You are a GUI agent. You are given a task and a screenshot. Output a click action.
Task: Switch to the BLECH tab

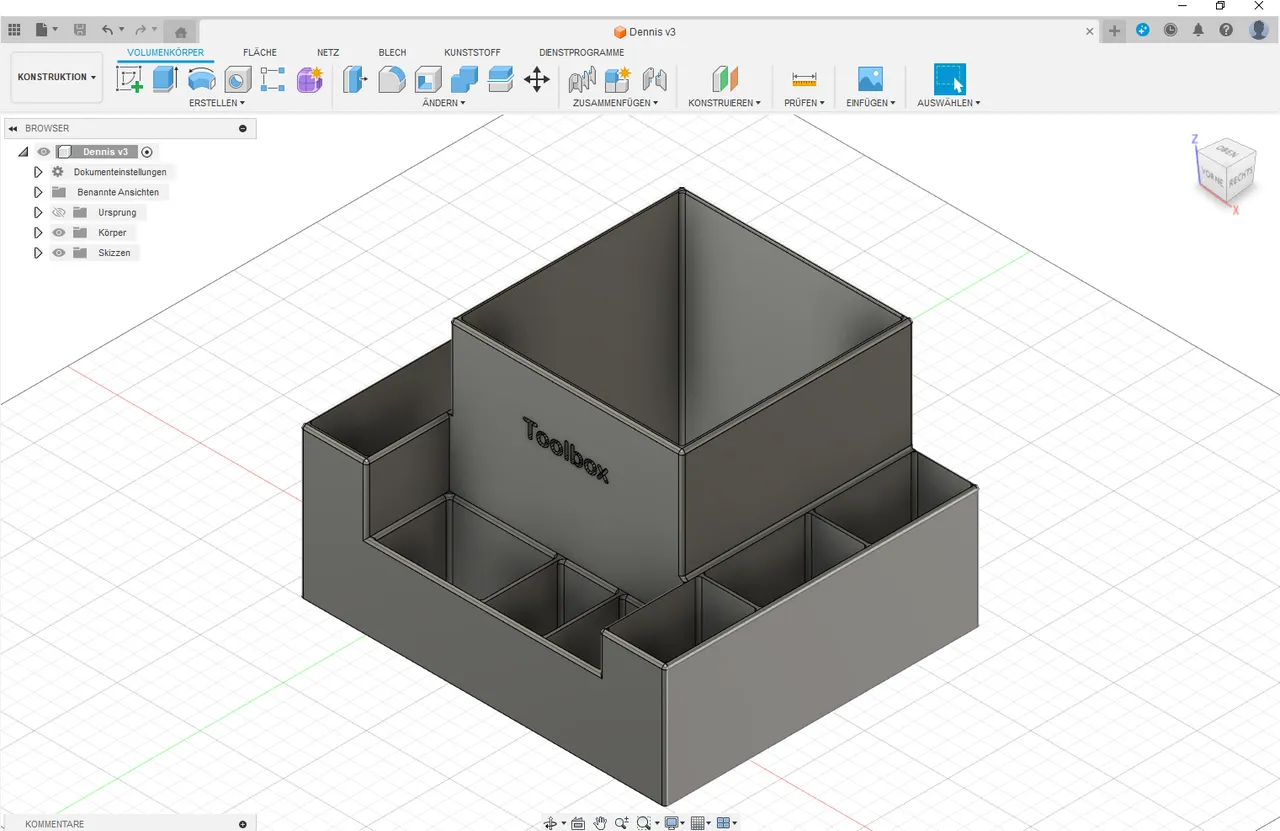[392, 52]
